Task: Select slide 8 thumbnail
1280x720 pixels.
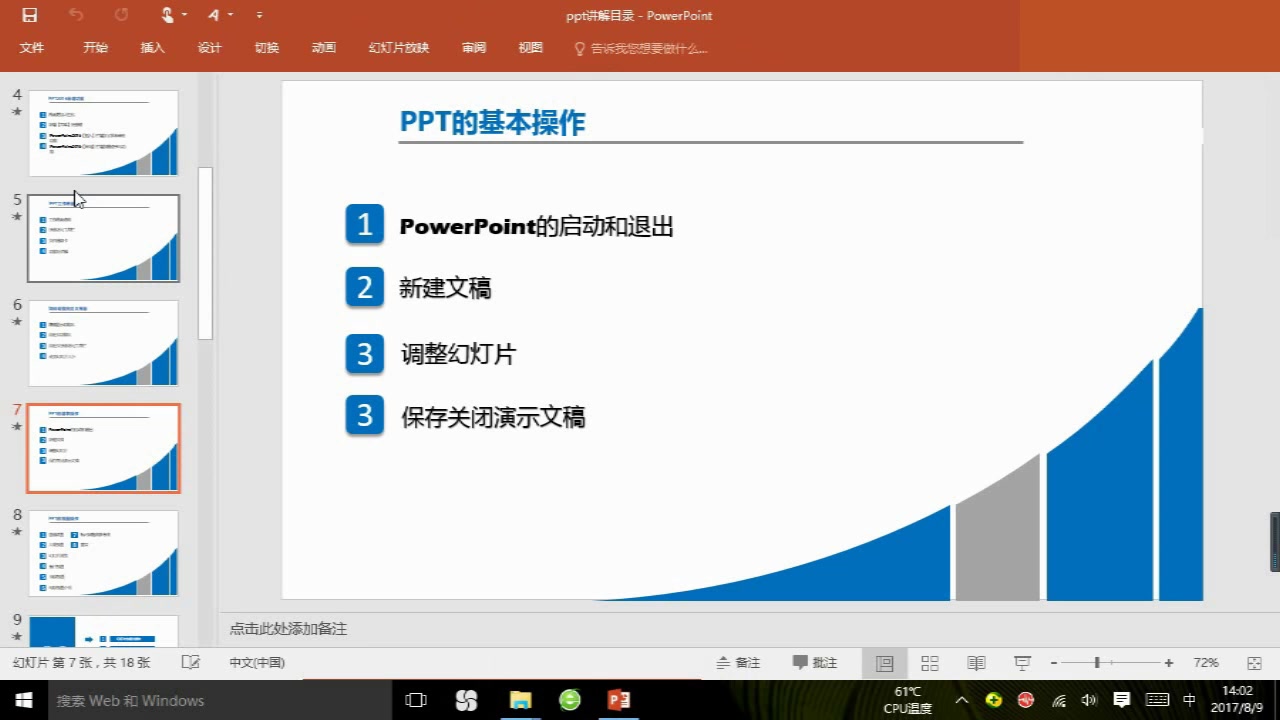Action: (x=104, y=553)
